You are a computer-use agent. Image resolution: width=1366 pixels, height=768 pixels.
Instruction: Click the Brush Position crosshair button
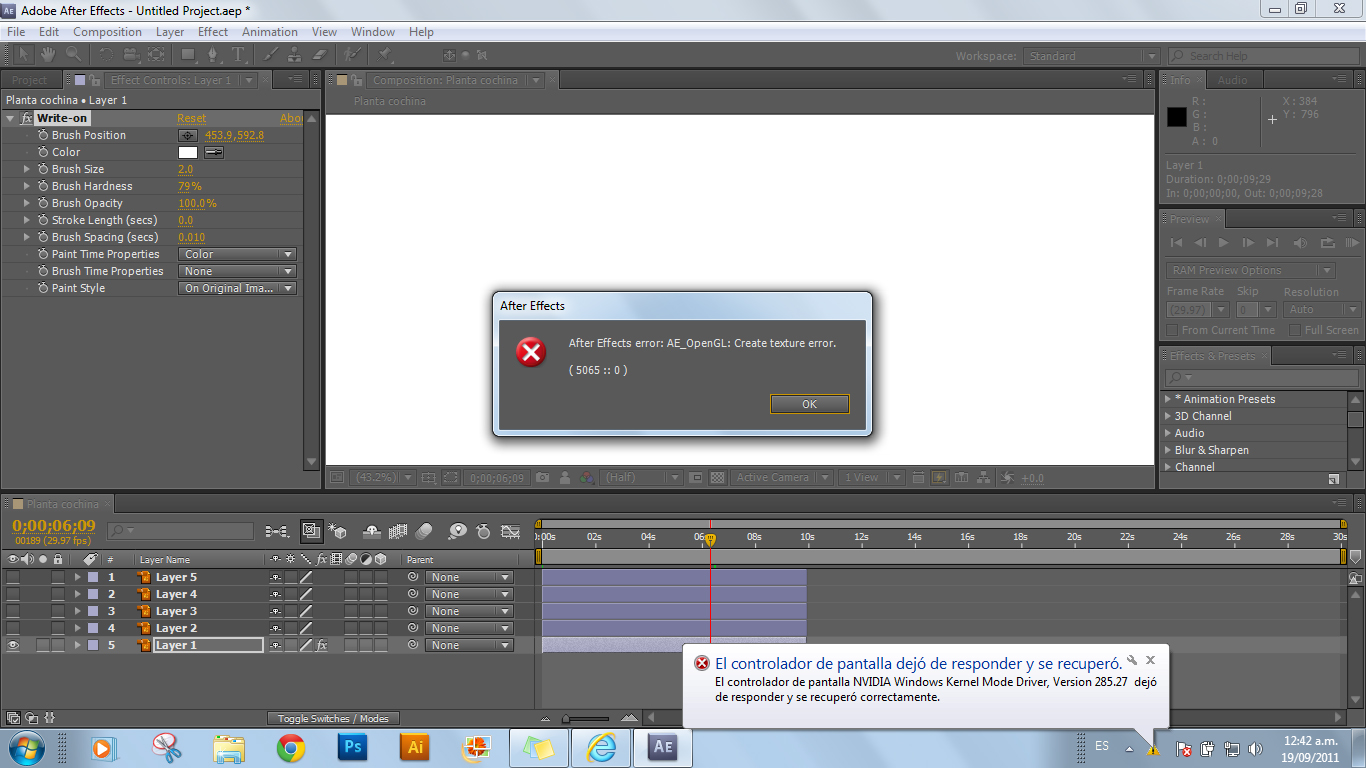click(188, 135)
